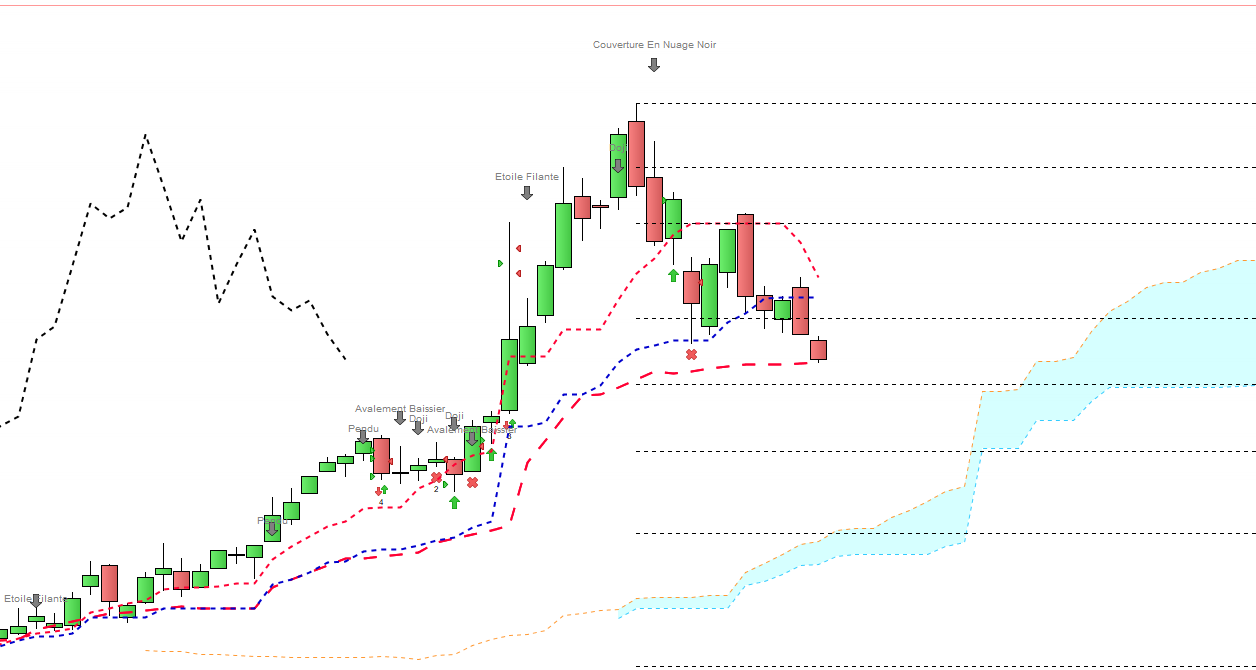This screenshot has height=670, width=1256.
Task: Select the Couverture En Nuage Noir pattern label
Action: coord(654,45)
